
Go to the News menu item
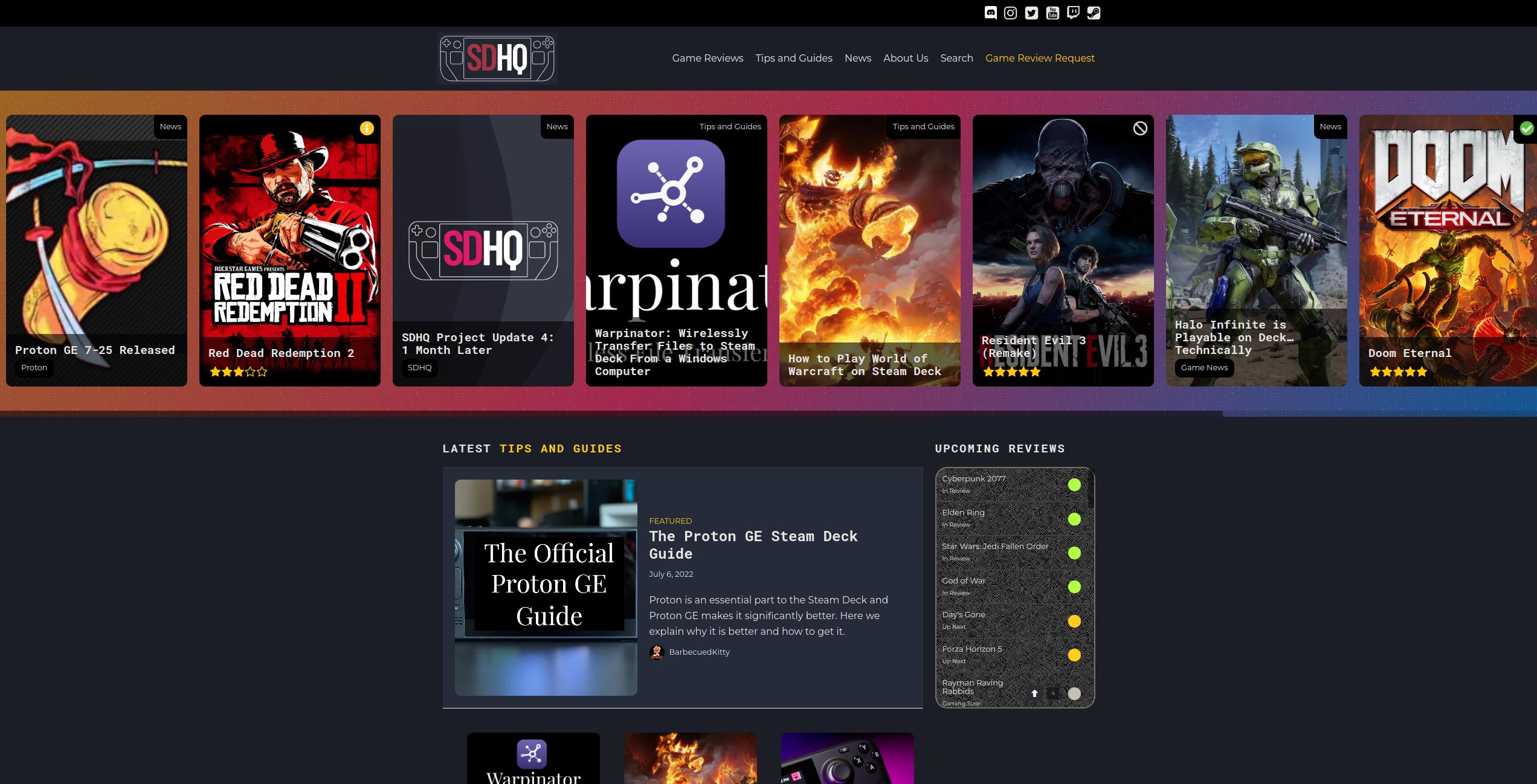pyautogui.click(x=858, y=58)
